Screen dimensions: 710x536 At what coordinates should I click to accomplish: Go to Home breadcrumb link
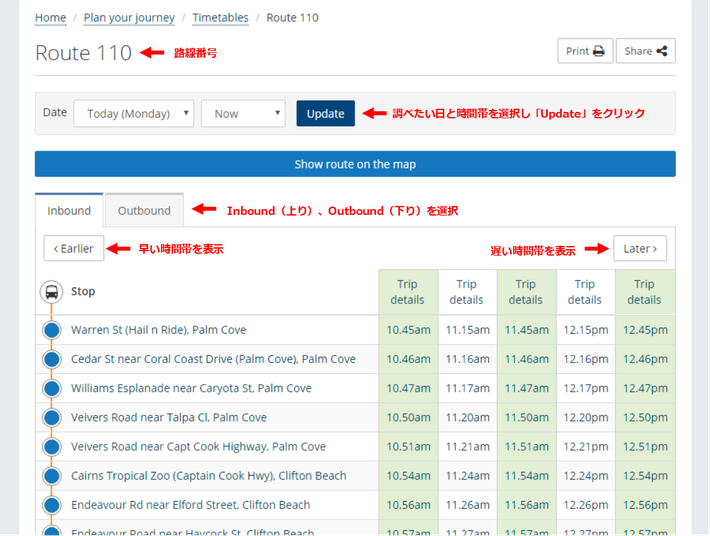click(x=50, y=18)
